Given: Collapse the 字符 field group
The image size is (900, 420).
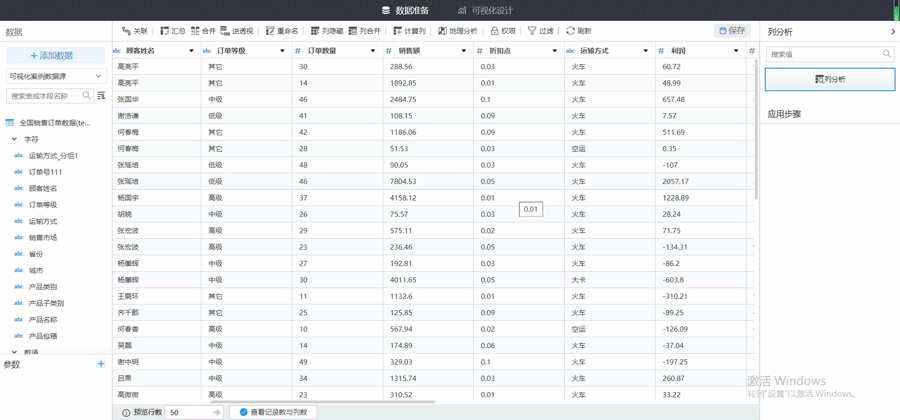Looking at the screenshot, I should click(14, 139).
